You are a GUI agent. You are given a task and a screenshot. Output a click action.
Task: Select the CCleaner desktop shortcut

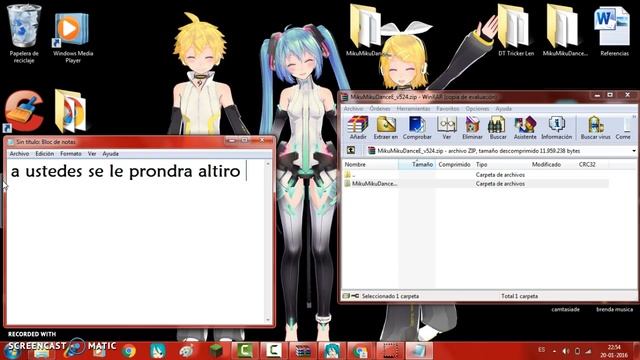pos(24,111)
